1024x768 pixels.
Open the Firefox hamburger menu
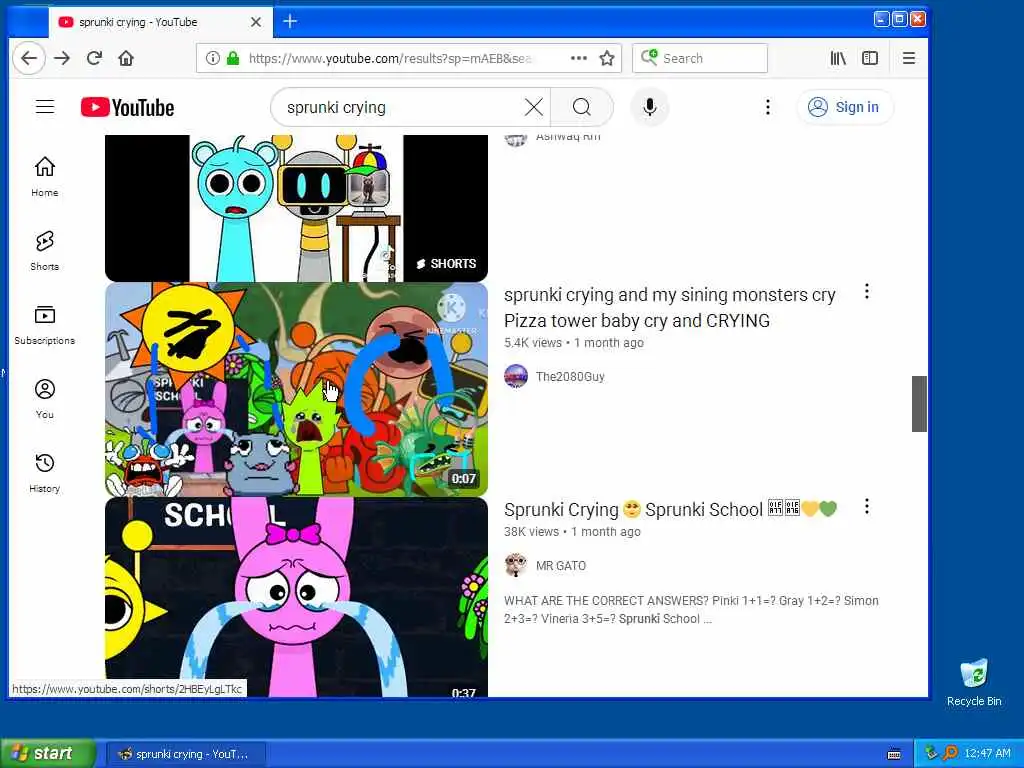[x=908, y=58]
